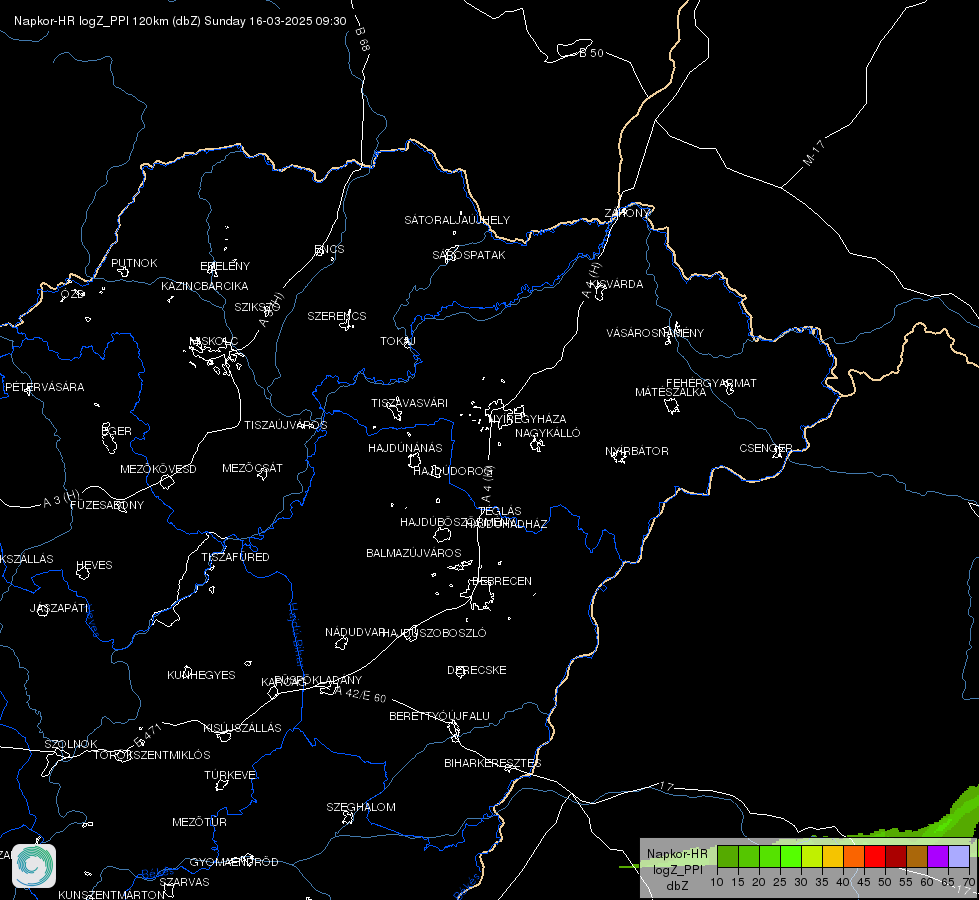The width and height of the screenshot is (979, 900).
Task: Click the NAGYKÁLLÓ town label
Action: coord(548,433)
